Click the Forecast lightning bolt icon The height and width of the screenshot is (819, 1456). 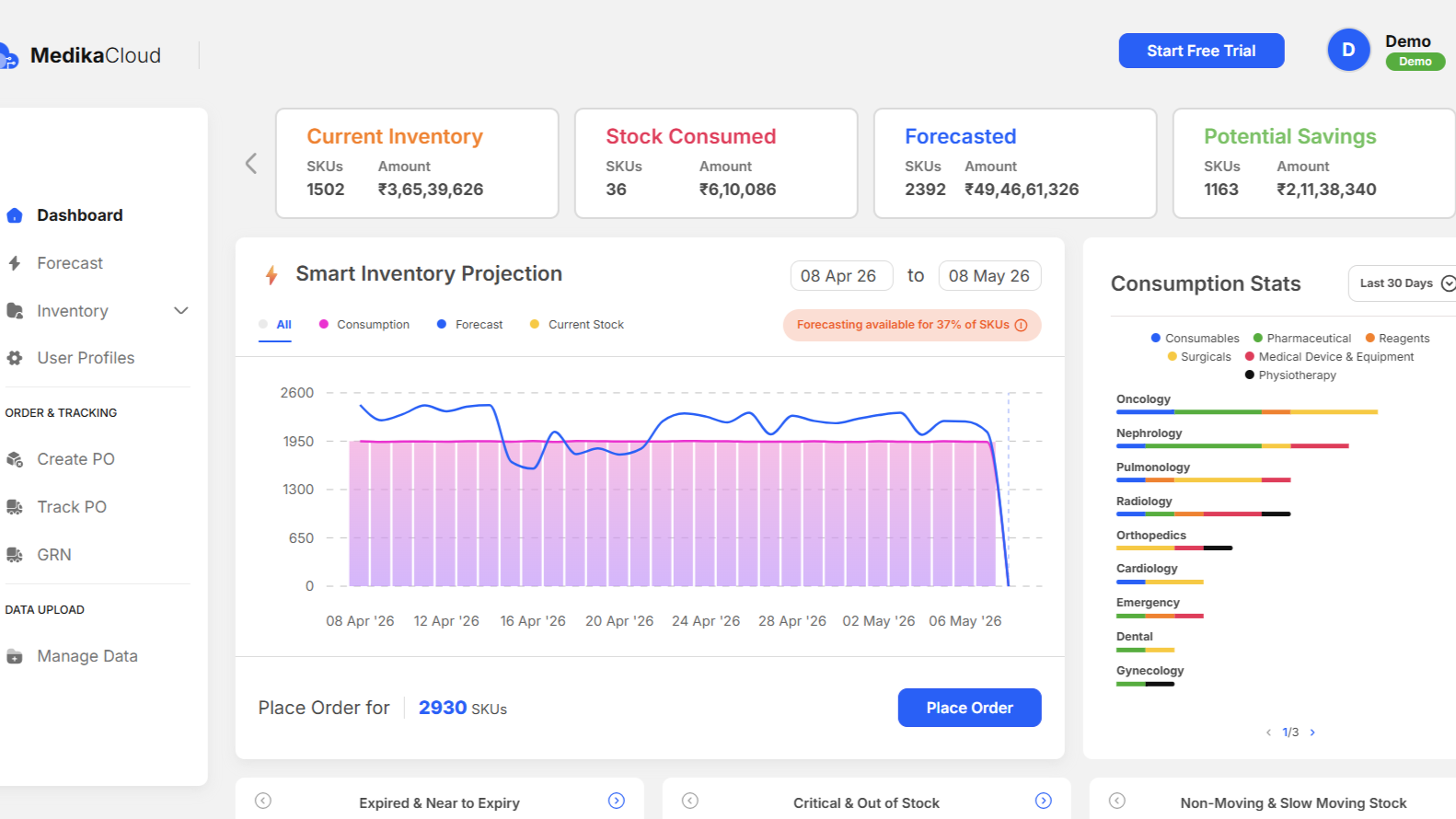coord(14,263)
